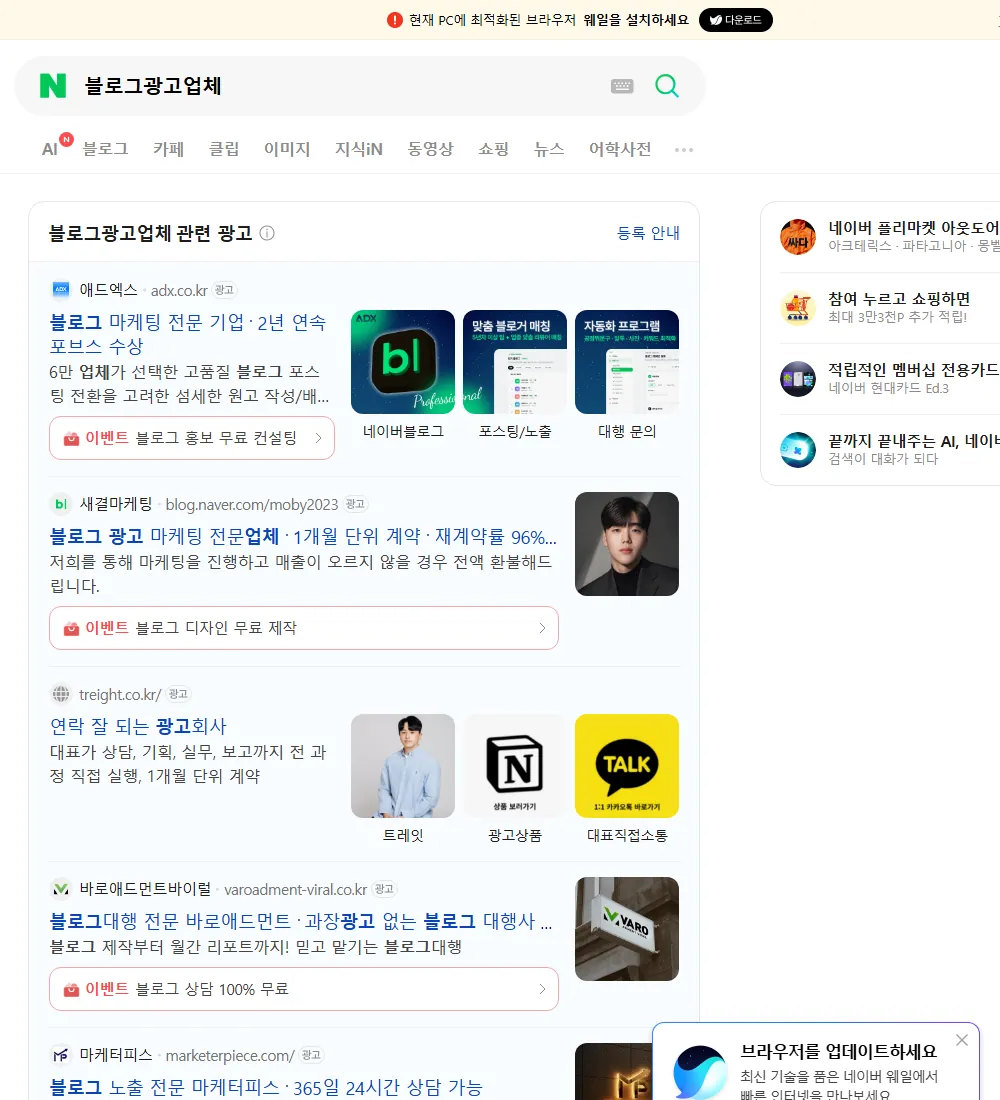Click varoadment-viral.co.kr URL
This screenshot has width=1000, height=1100.
pos(295,890)
